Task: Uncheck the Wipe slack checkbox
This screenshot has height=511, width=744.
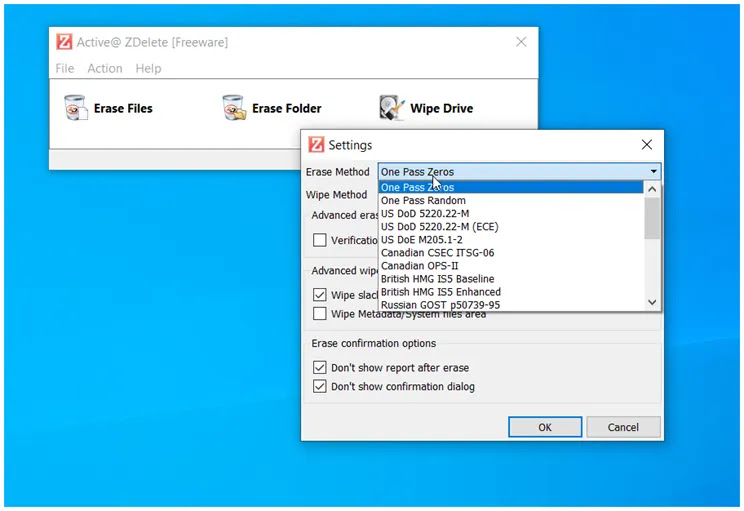Action: (319, 295)
